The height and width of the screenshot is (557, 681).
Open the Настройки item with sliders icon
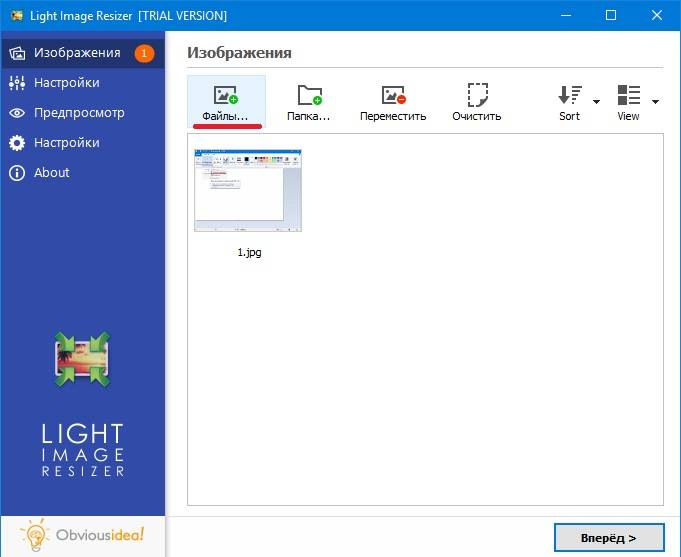coord(66,83)
